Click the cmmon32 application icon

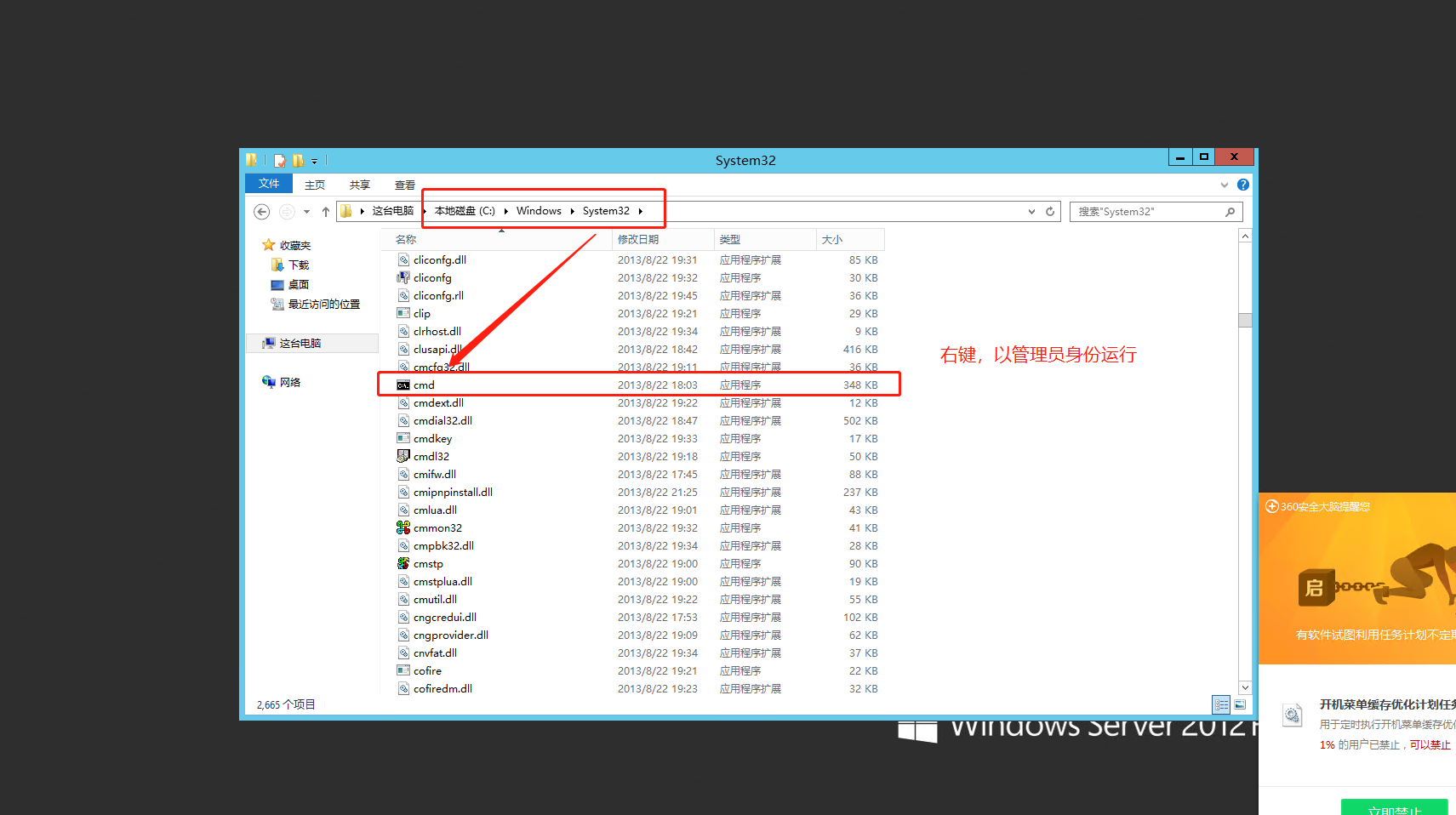coord(404,527)
